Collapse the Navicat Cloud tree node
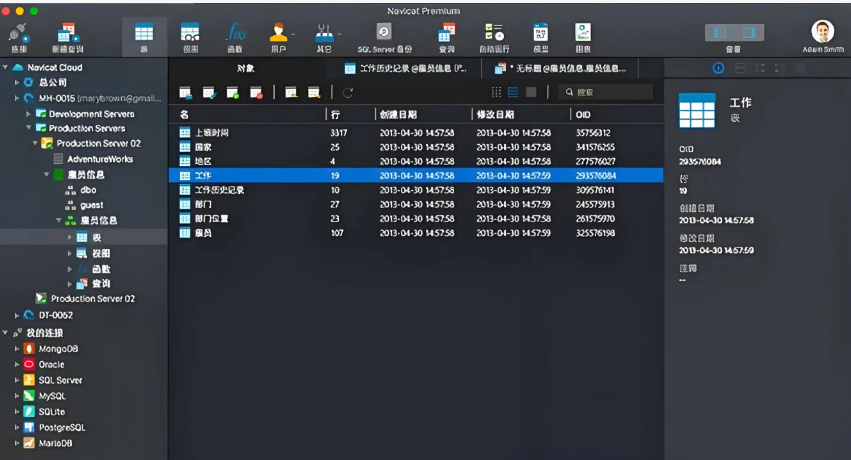 coord(7,67)
